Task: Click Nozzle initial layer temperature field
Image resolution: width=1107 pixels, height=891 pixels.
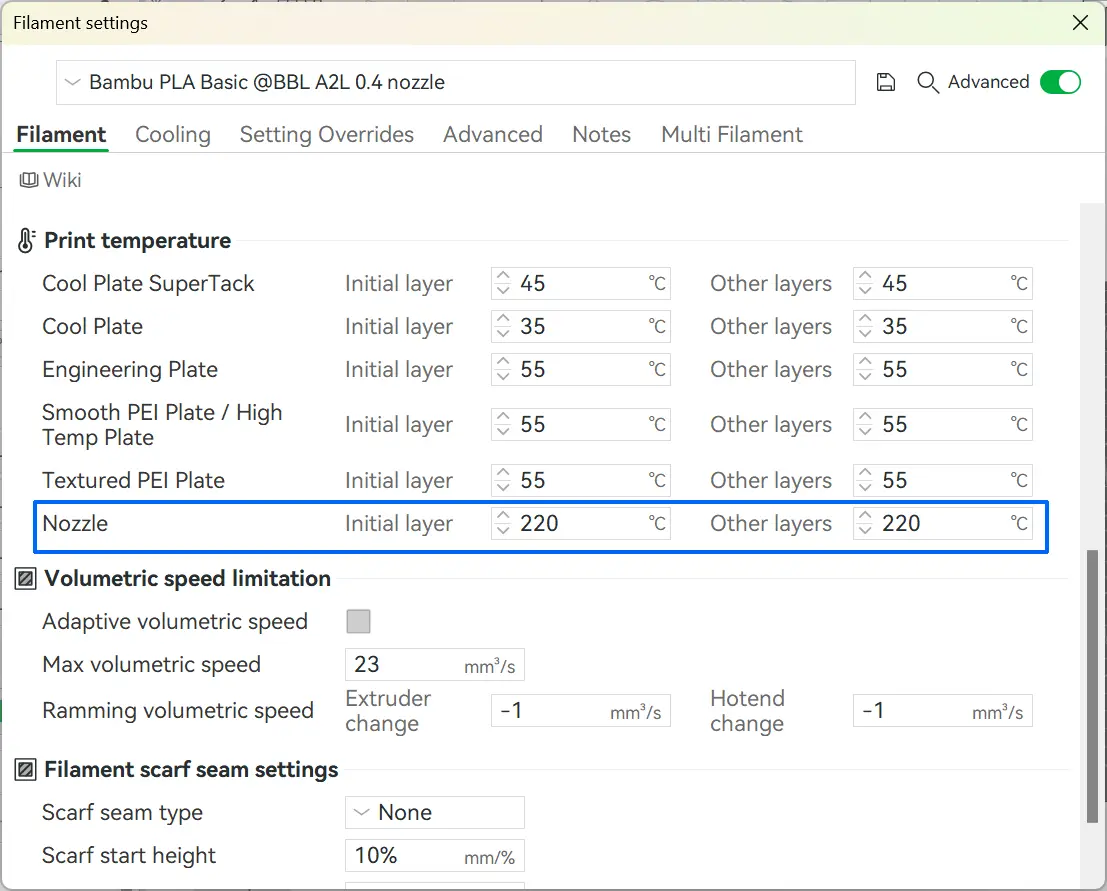Action: pyautogui.click(x=580, y=524)
